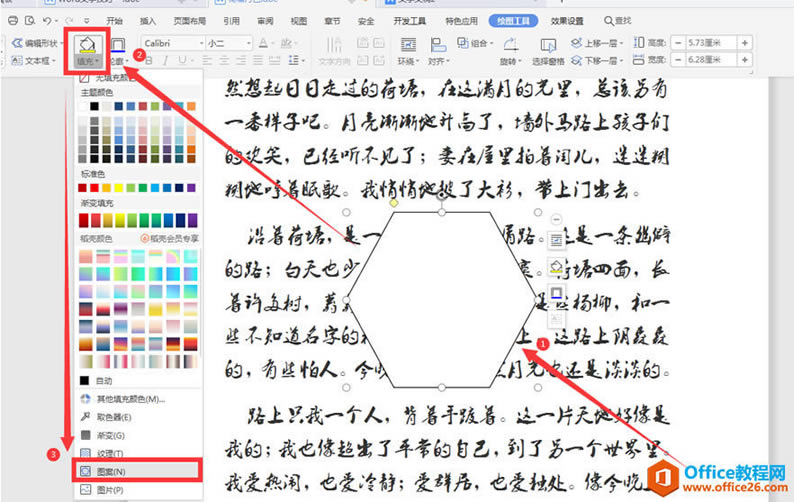
Task: Click the underline U button
Action: coord(182,61)
